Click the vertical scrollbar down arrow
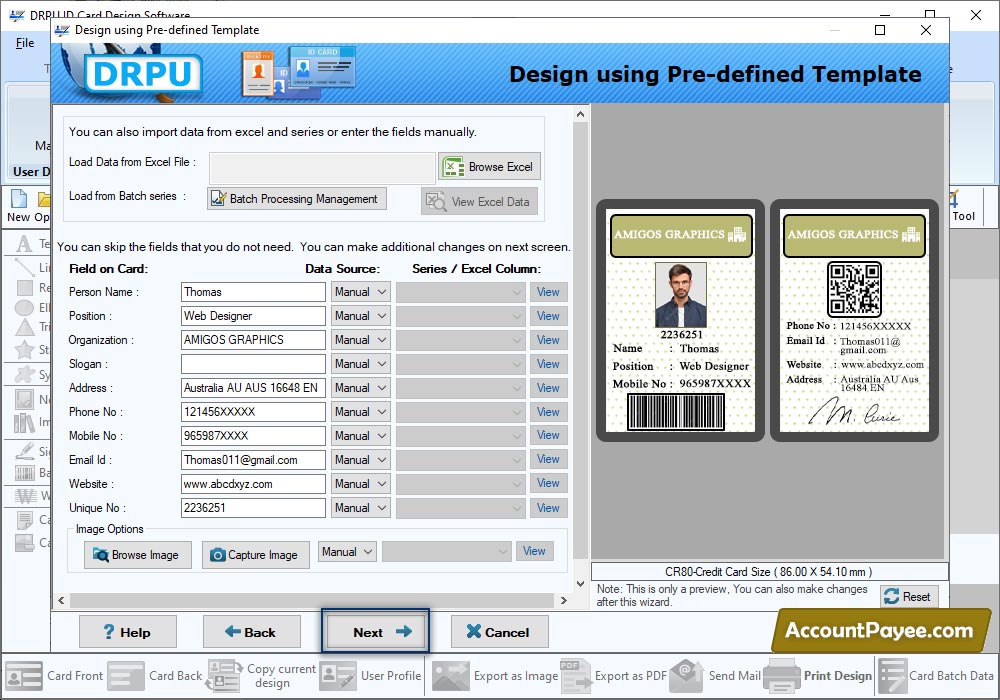This screenshot has height=700, width=1000. tap(580, 583)
